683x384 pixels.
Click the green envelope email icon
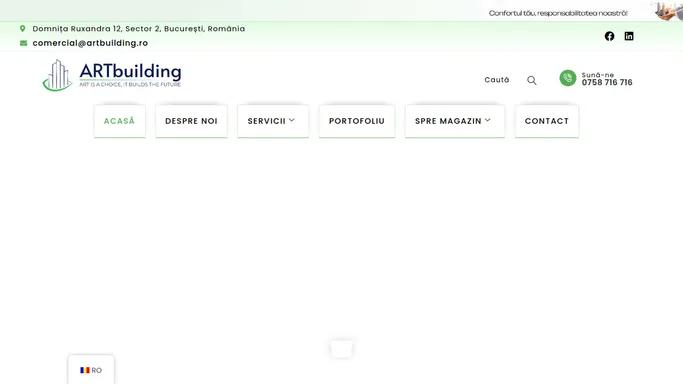(24, 43)
